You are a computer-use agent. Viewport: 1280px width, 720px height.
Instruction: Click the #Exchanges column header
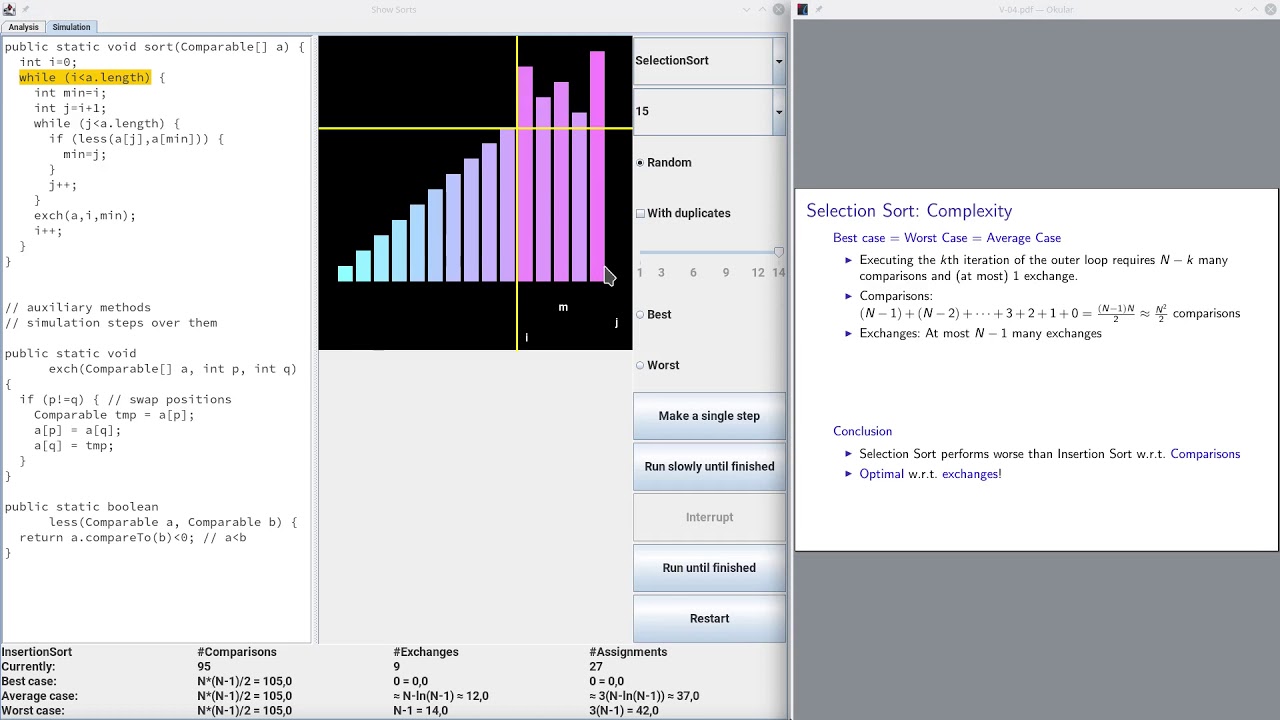click(x=426, y=652)
